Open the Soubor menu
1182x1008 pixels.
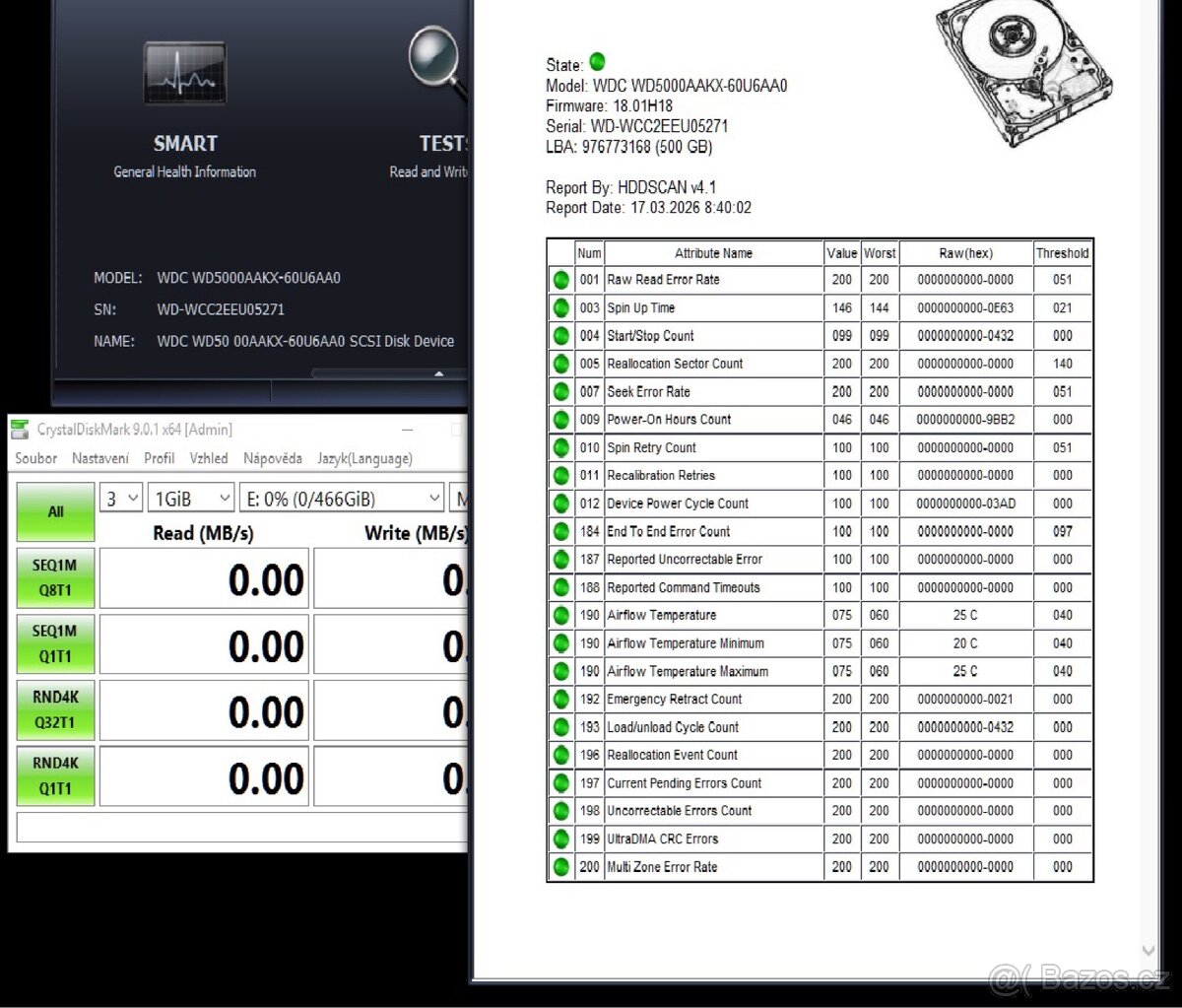pos(35,458)
